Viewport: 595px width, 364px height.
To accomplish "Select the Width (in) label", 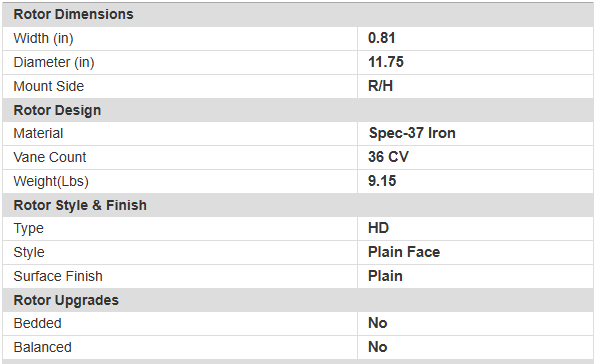I will coord(43,38).
